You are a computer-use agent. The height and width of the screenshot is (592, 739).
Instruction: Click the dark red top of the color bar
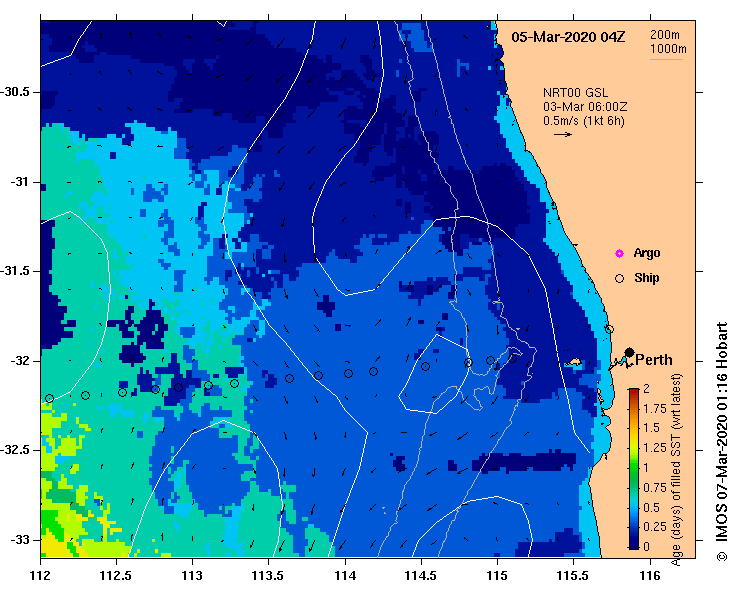pos(634,392)
